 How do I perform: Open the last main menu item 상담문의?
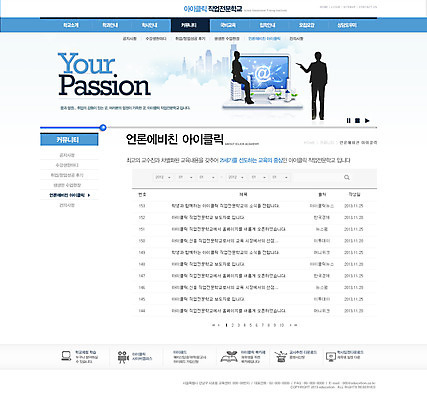[347, 25]
